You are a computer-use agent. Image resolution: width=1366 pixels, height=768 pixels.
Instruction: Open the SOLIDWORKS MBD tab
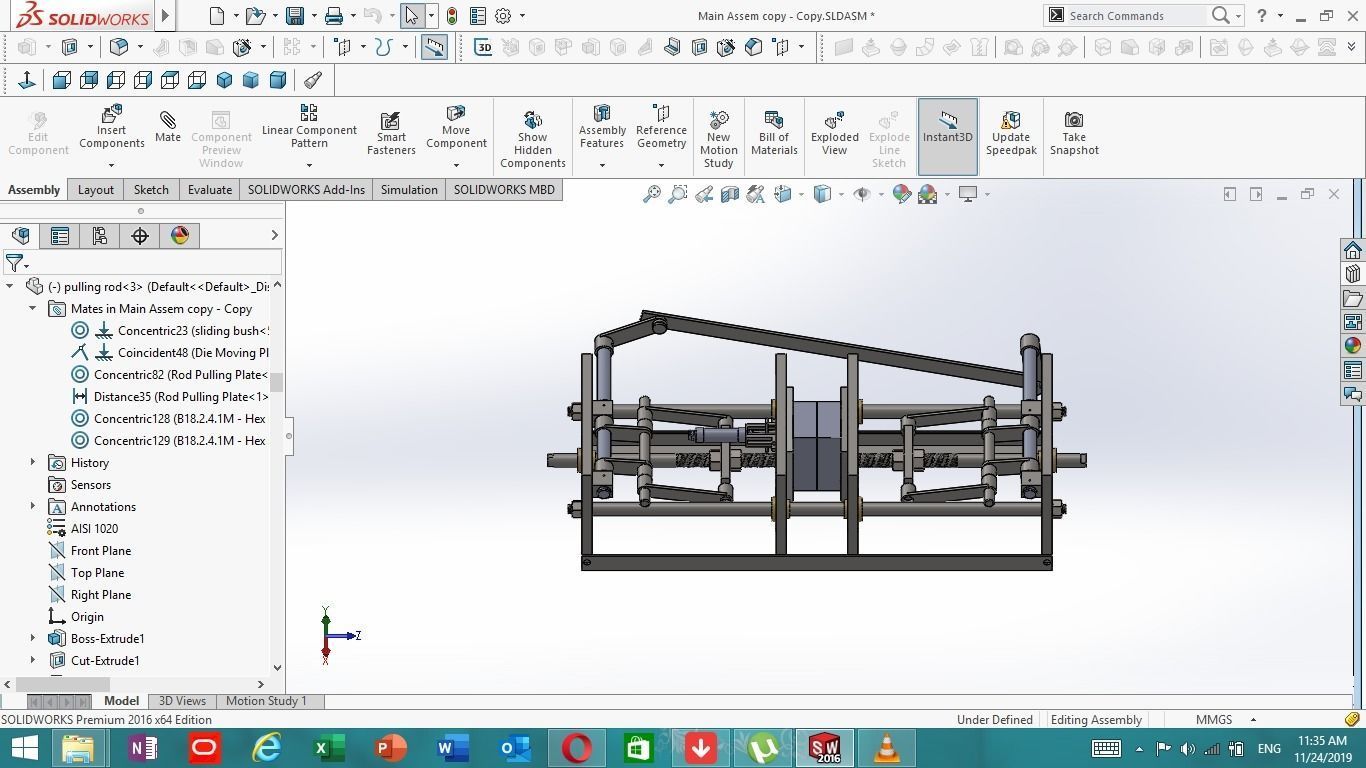pyautogui.click(x=504, y=190)
